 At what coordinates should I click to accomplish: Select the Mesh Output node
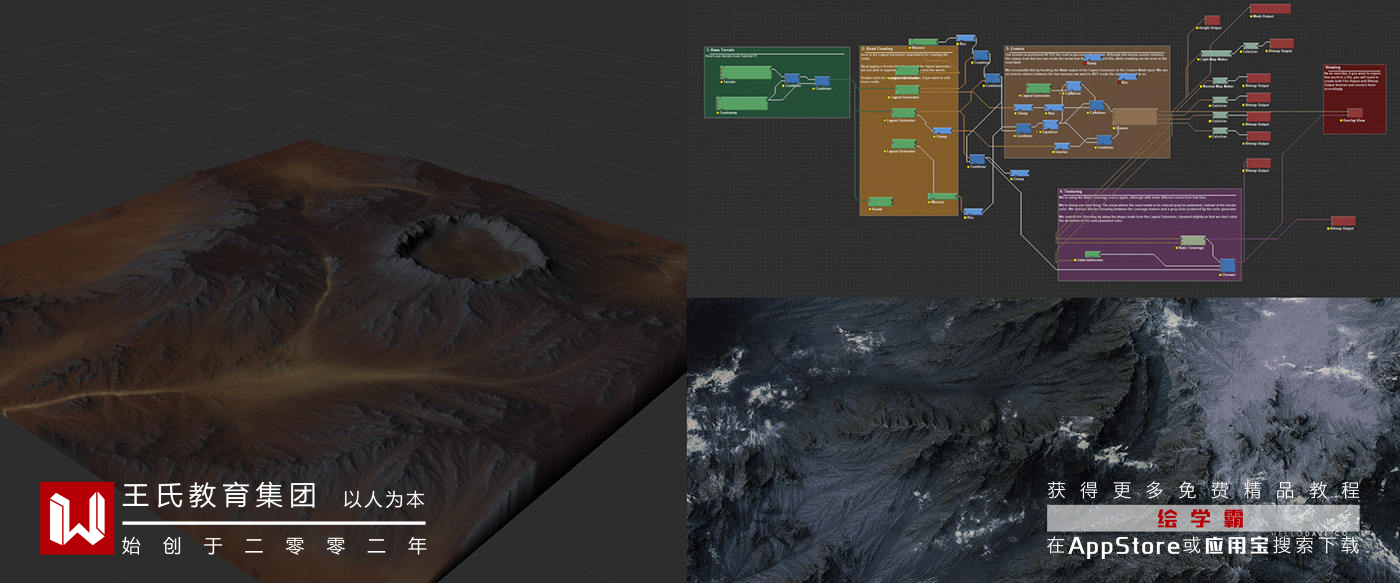pos(1270,8)
